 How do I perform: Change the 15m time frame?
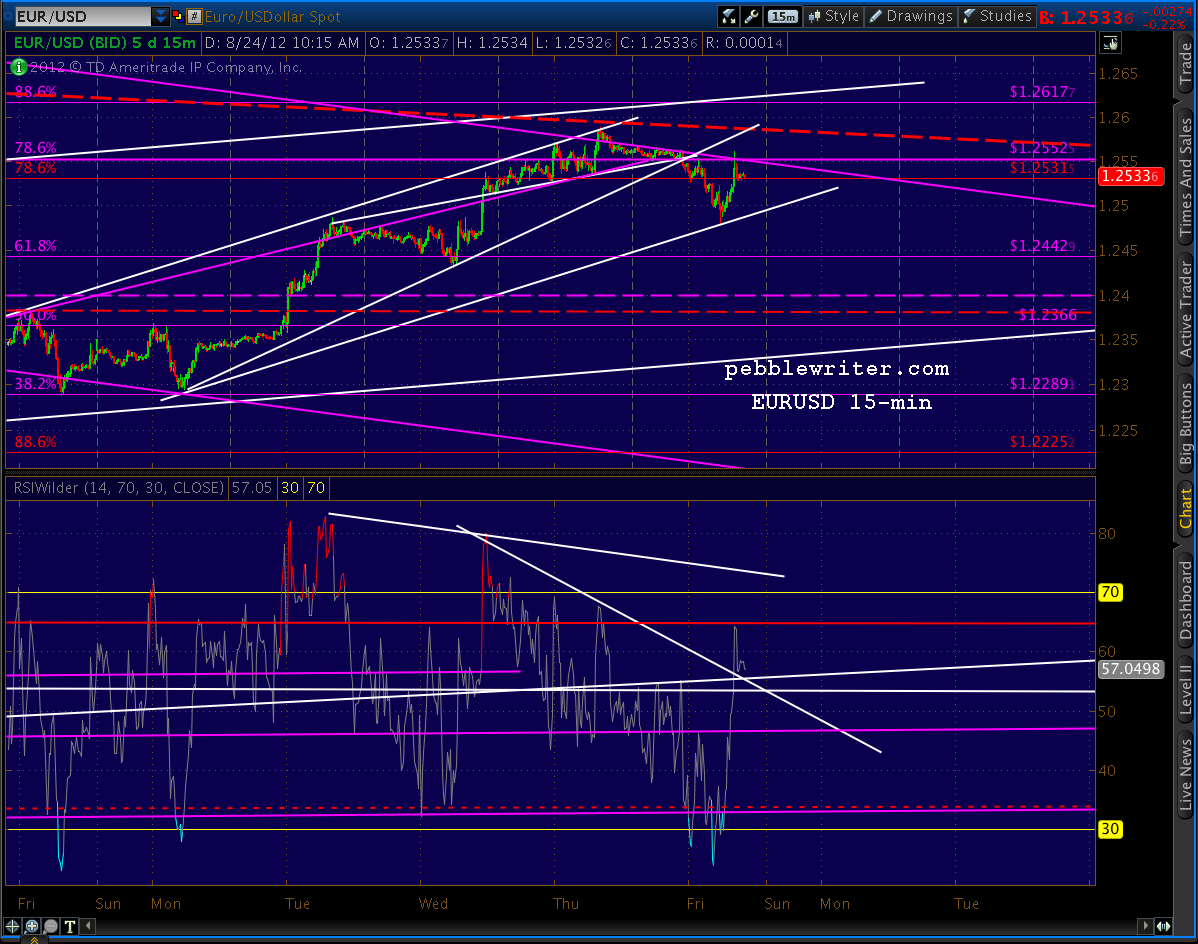pyautogui.click(x=783, y=16)
